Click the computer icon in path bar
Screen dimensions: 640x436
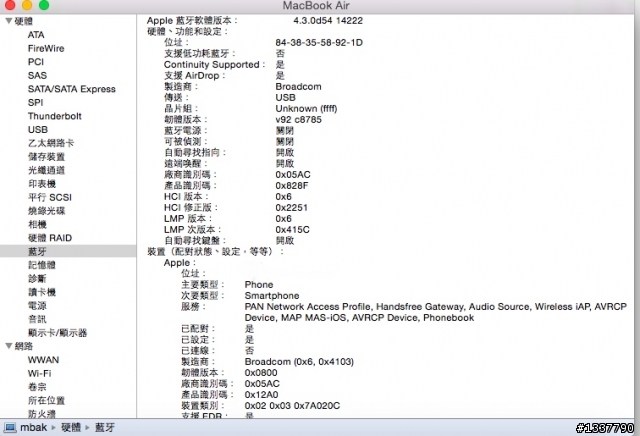point(10,427)
